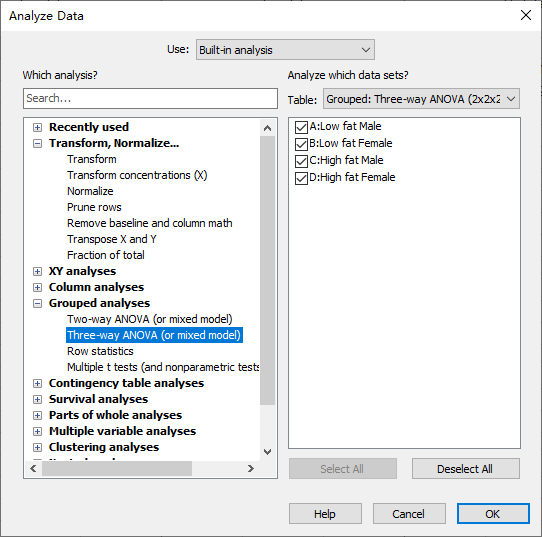Collapse the Grouped analyses group
The image size is (542, 537).
tap(37, 303)
